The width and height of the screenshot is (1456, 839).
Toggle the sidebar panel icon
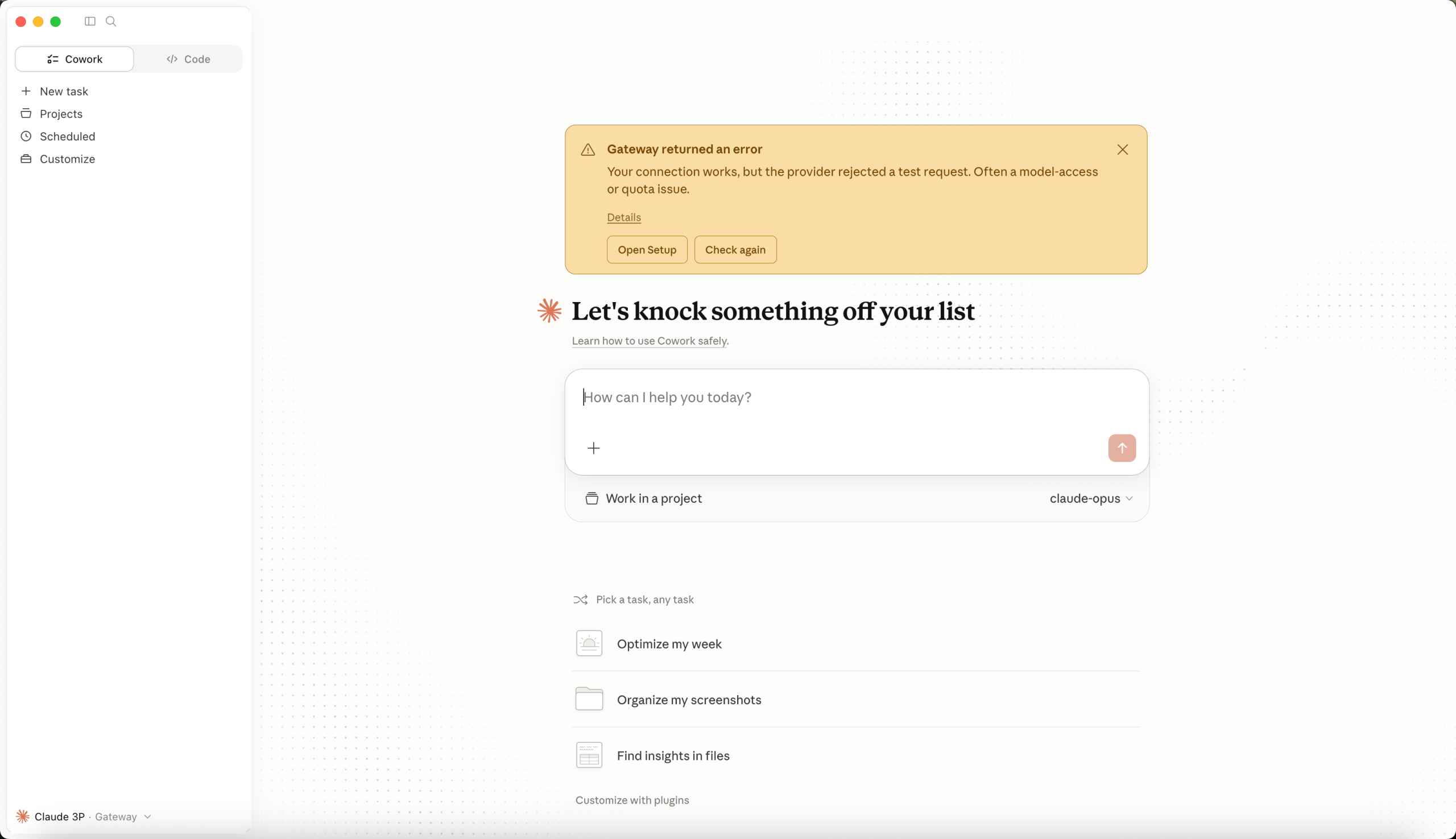(90, 21)
